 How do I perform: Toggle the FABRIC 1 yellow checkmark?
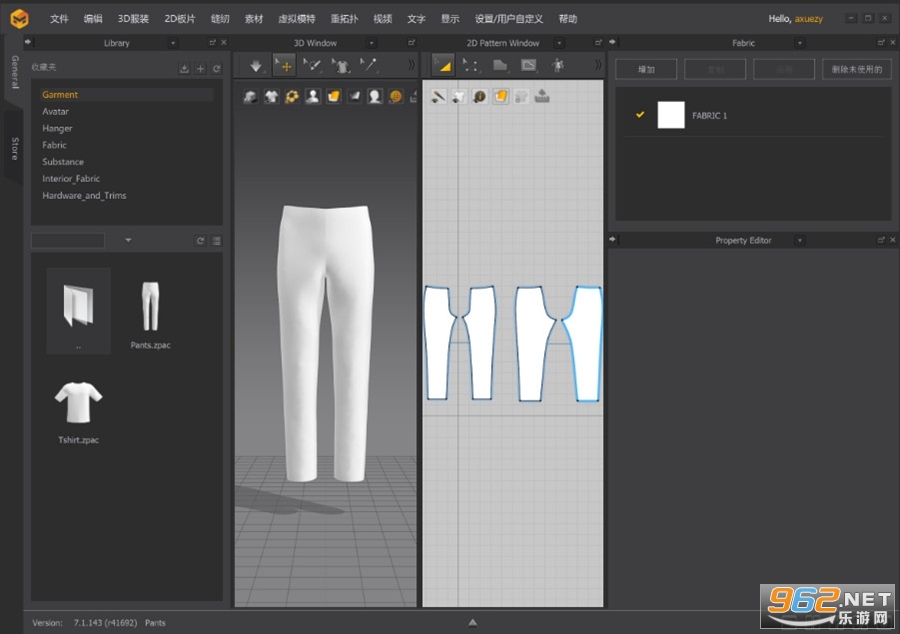point(640,115)
